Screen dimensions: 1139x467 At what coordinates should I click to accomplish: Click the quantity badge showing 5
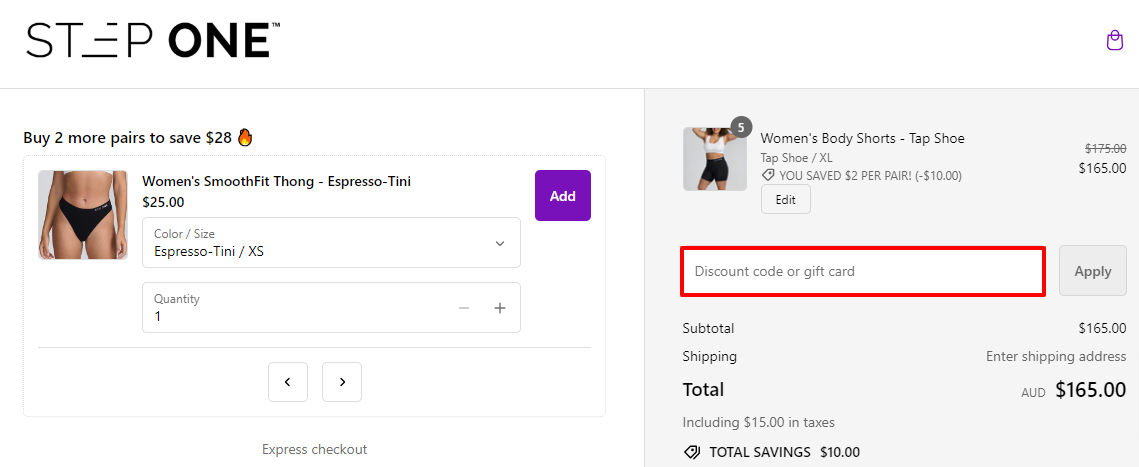(741, 127)
